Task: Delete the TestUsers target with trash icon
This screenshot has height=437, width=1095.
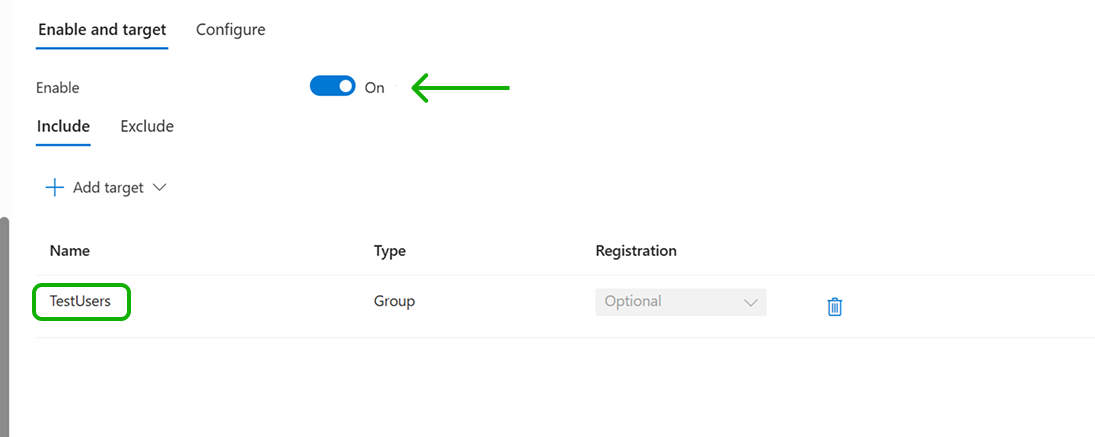Action: pos(835,307)
